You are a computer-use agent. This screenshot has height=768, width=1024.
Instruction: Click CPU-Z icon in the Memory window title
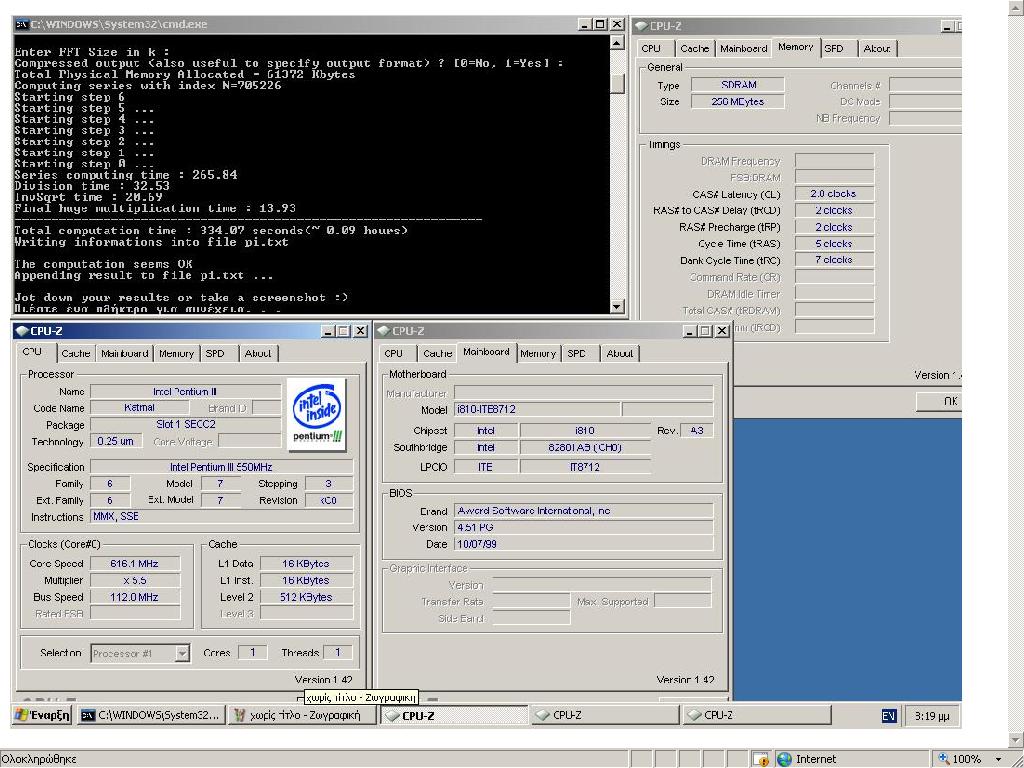point(641,26)
